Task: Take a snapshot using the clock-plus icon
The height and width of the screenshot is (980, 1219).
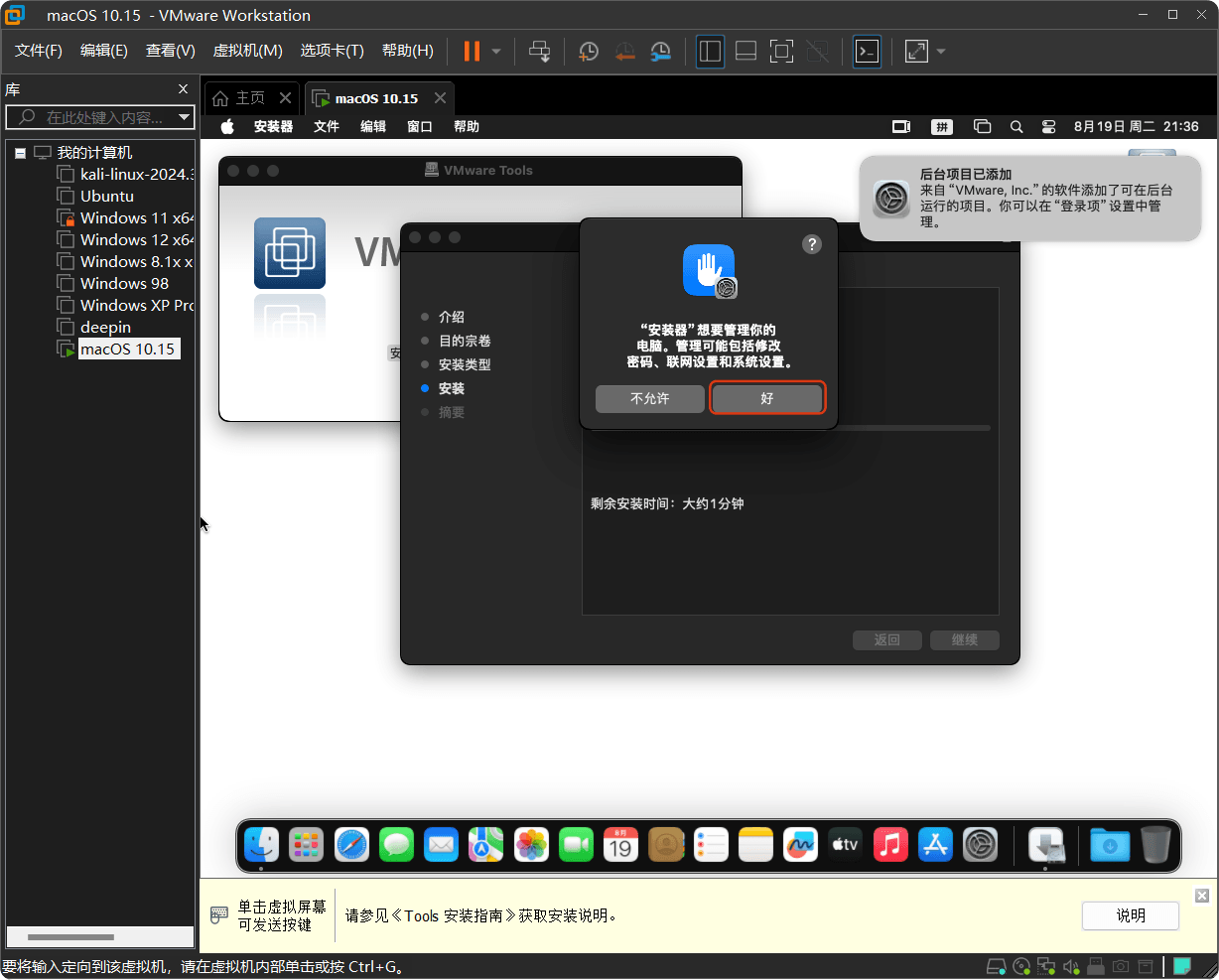Action: click(x=589, y=51)
